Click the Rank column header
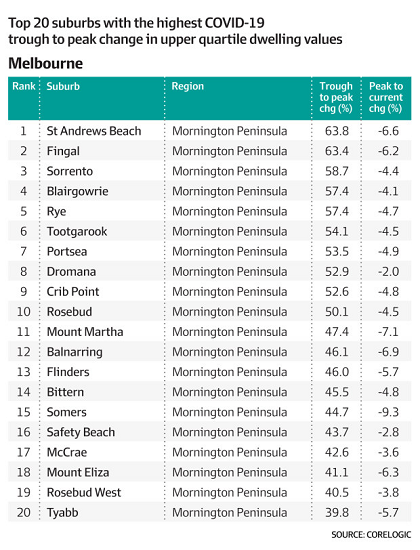Screen dimensions: 420x550 coord(24,86)
